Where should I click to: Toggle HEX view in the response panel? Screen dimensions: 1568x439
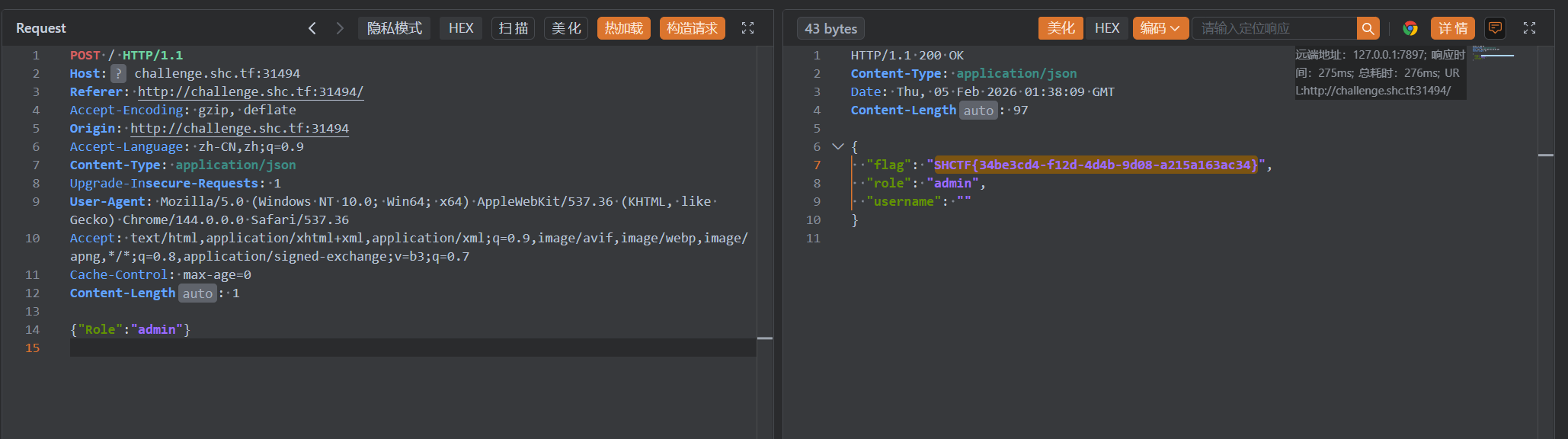coord(1107,28)
